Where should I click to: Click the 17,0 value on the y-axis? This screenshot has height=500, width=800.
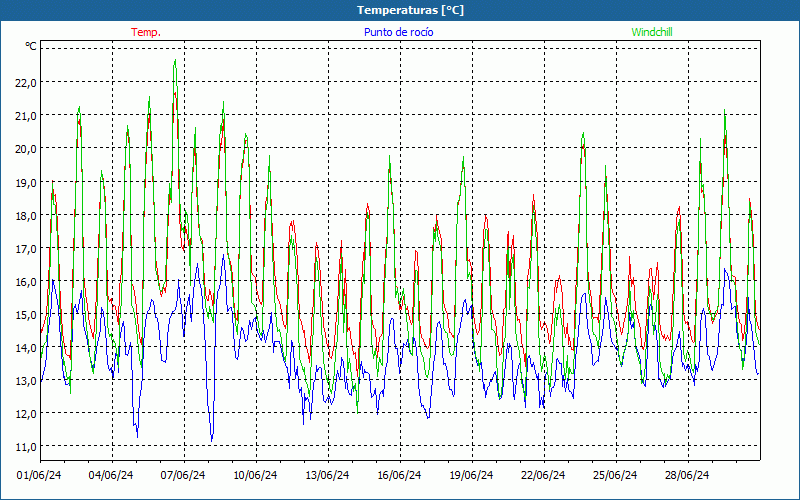26,248
